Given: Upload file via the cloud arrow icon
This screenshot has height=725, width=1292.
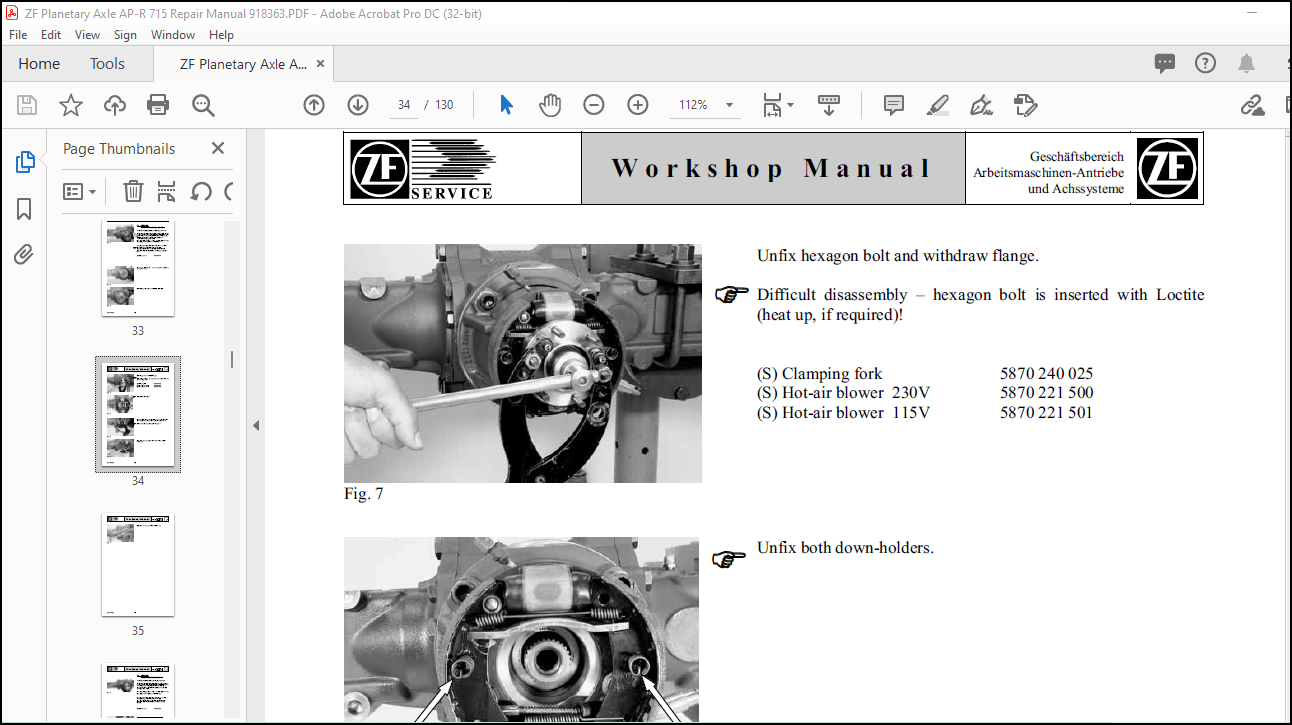Looking at the screenshot, I should point(115,105).
